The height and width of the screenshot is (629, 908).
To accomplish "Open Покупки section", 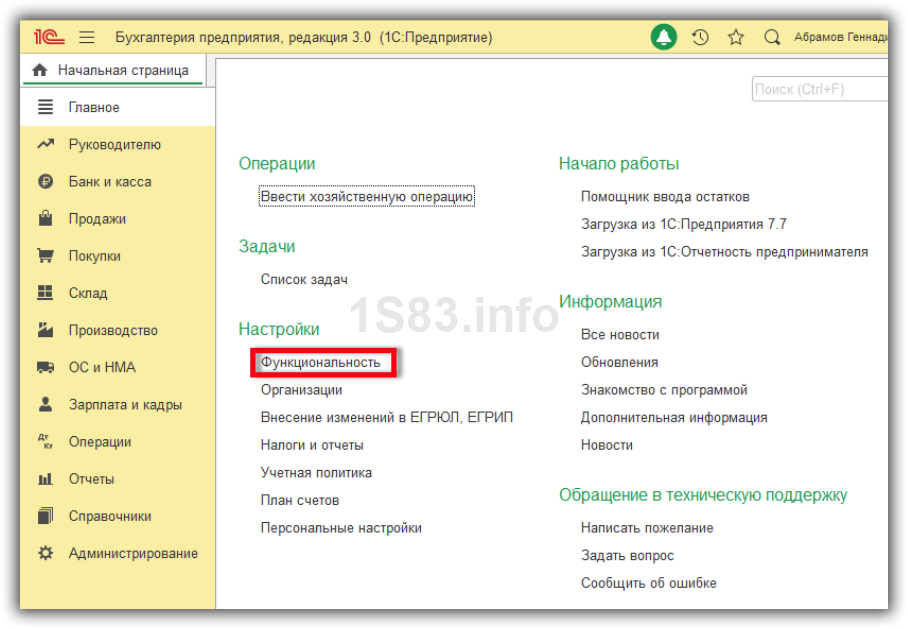I will point(118,255).
